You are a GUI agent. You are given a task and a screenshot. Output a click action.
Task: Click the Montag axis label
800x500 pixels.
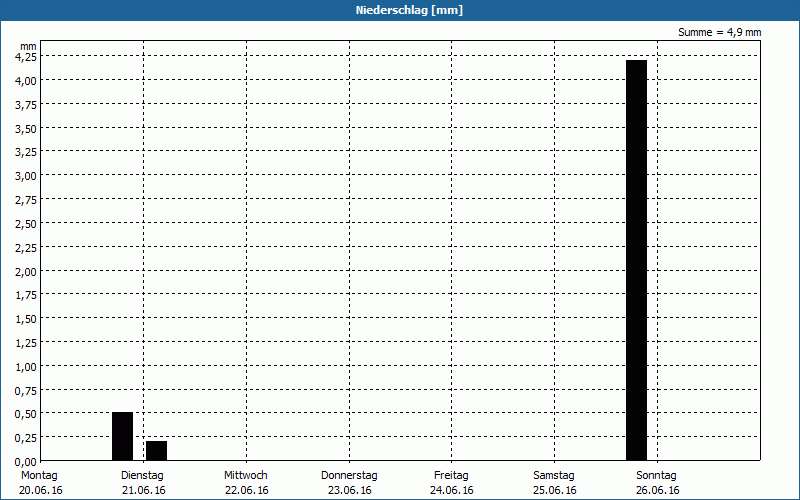pos(39,475)
